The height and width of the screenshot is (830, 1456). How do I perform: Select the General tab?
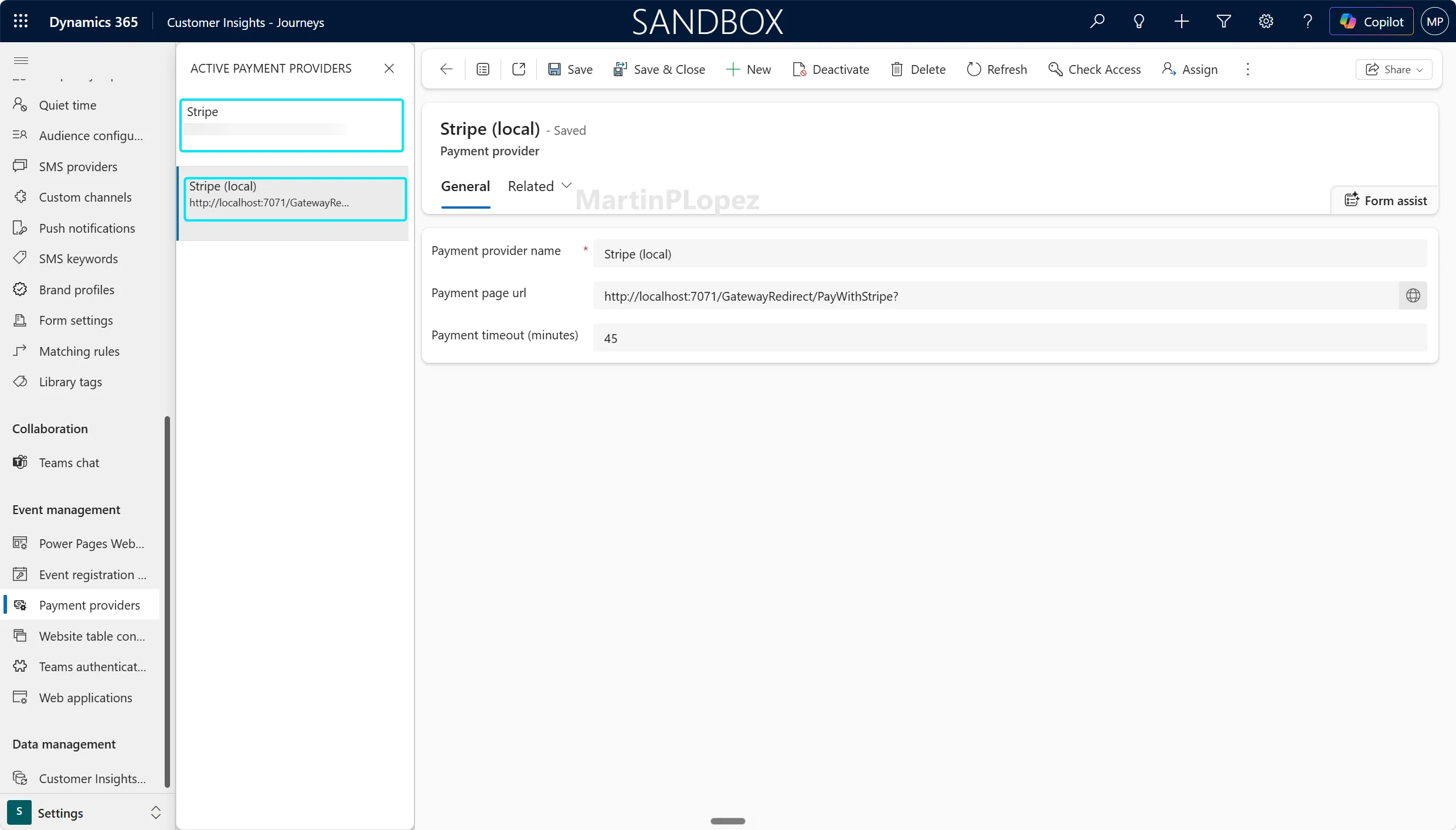pyautogui.click(x=465, y=186)
